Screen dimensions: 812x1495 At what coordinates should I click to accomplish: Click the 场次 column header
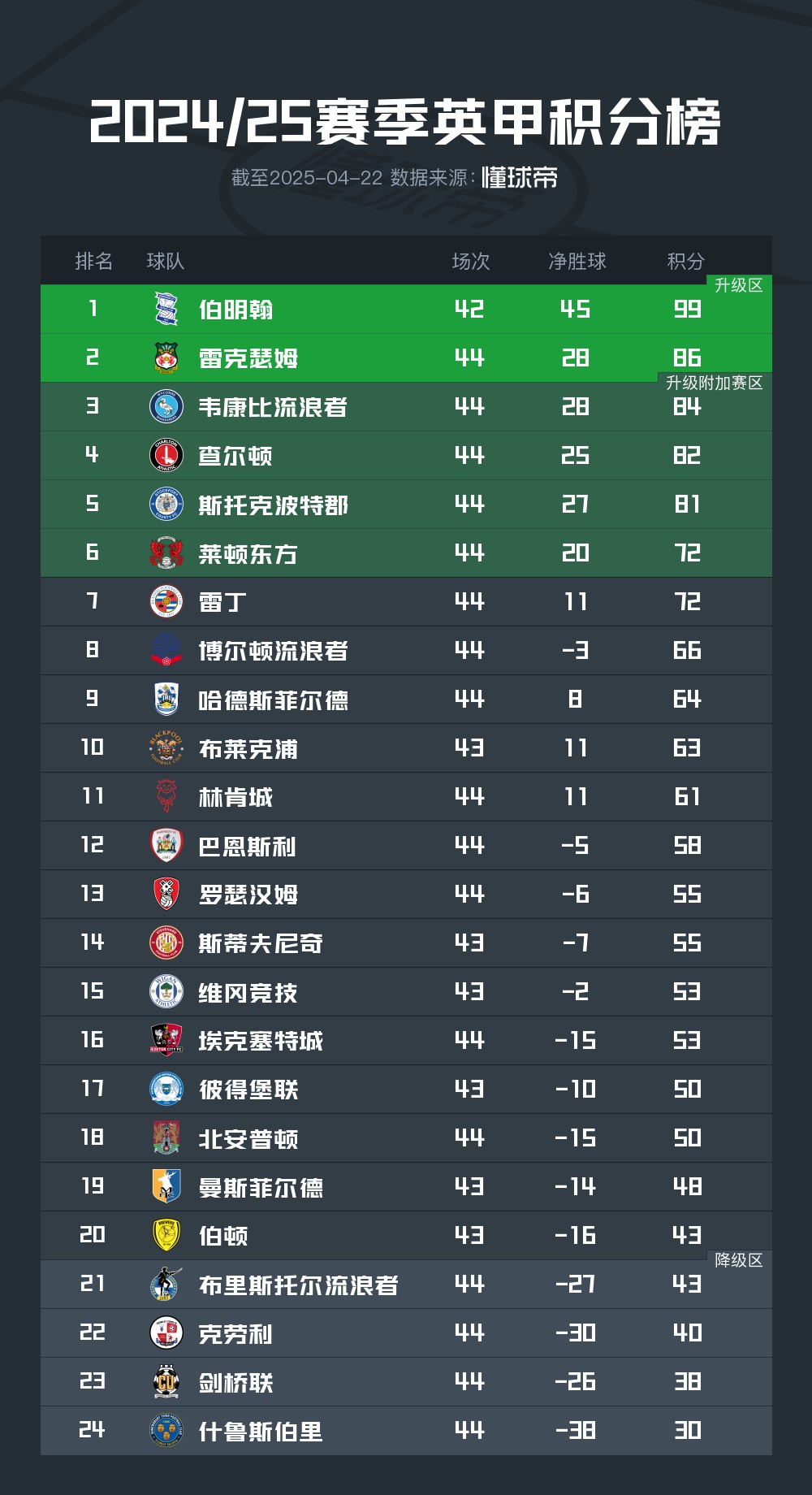pos(471,261)
